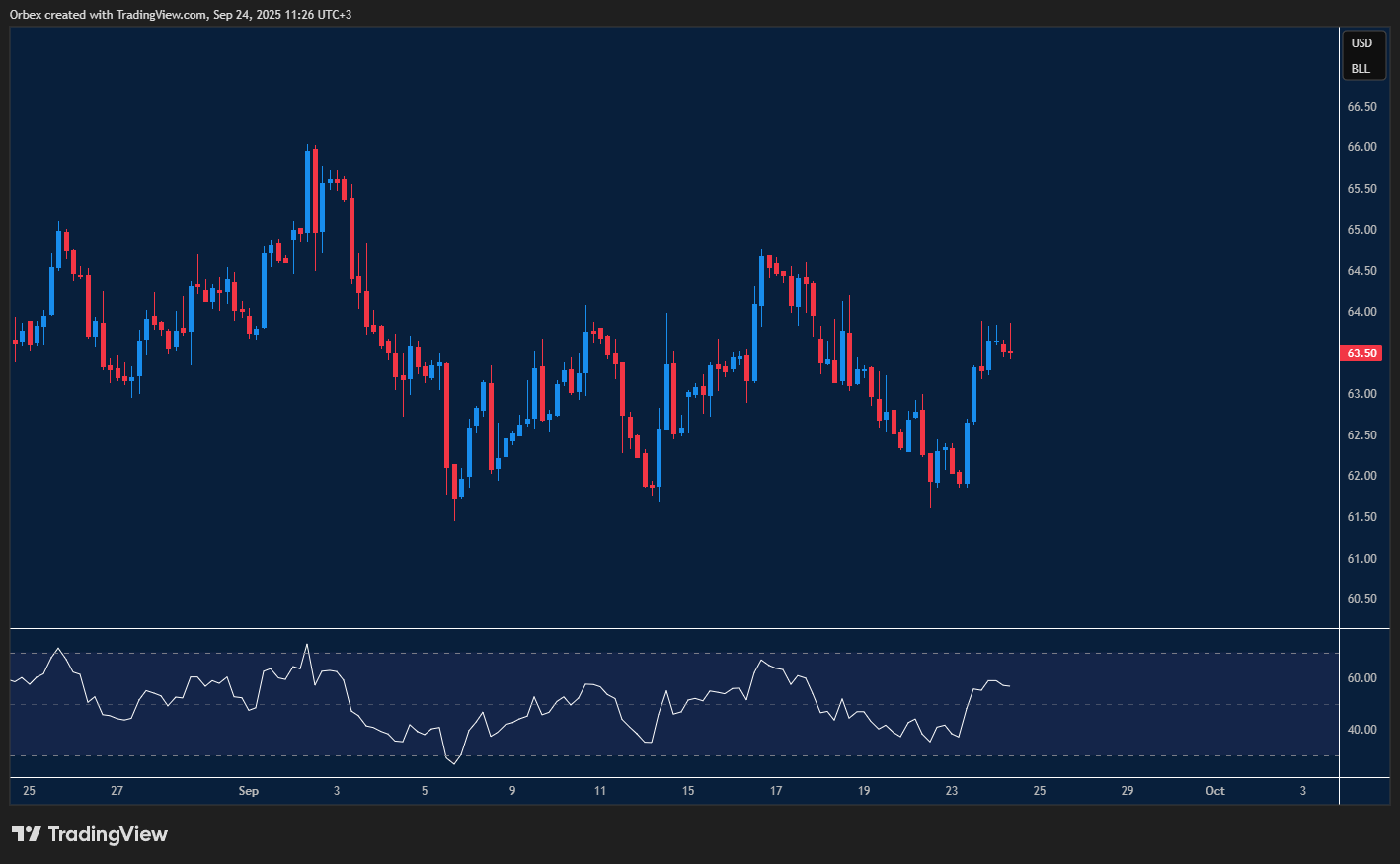Click the last candlestick beside the price tag
1400x864 pixels.
tap(1010, 352)
